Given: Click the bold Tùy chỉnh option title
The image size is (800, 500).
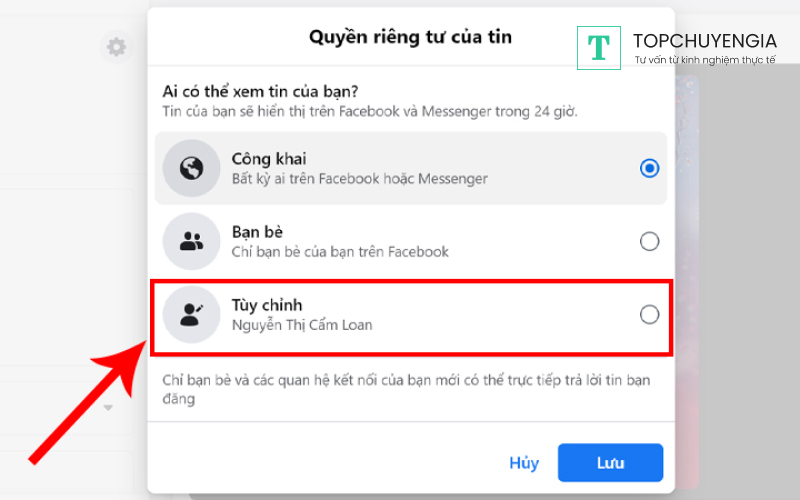Looking at the screenshot, I should click(x=267, y=305).
